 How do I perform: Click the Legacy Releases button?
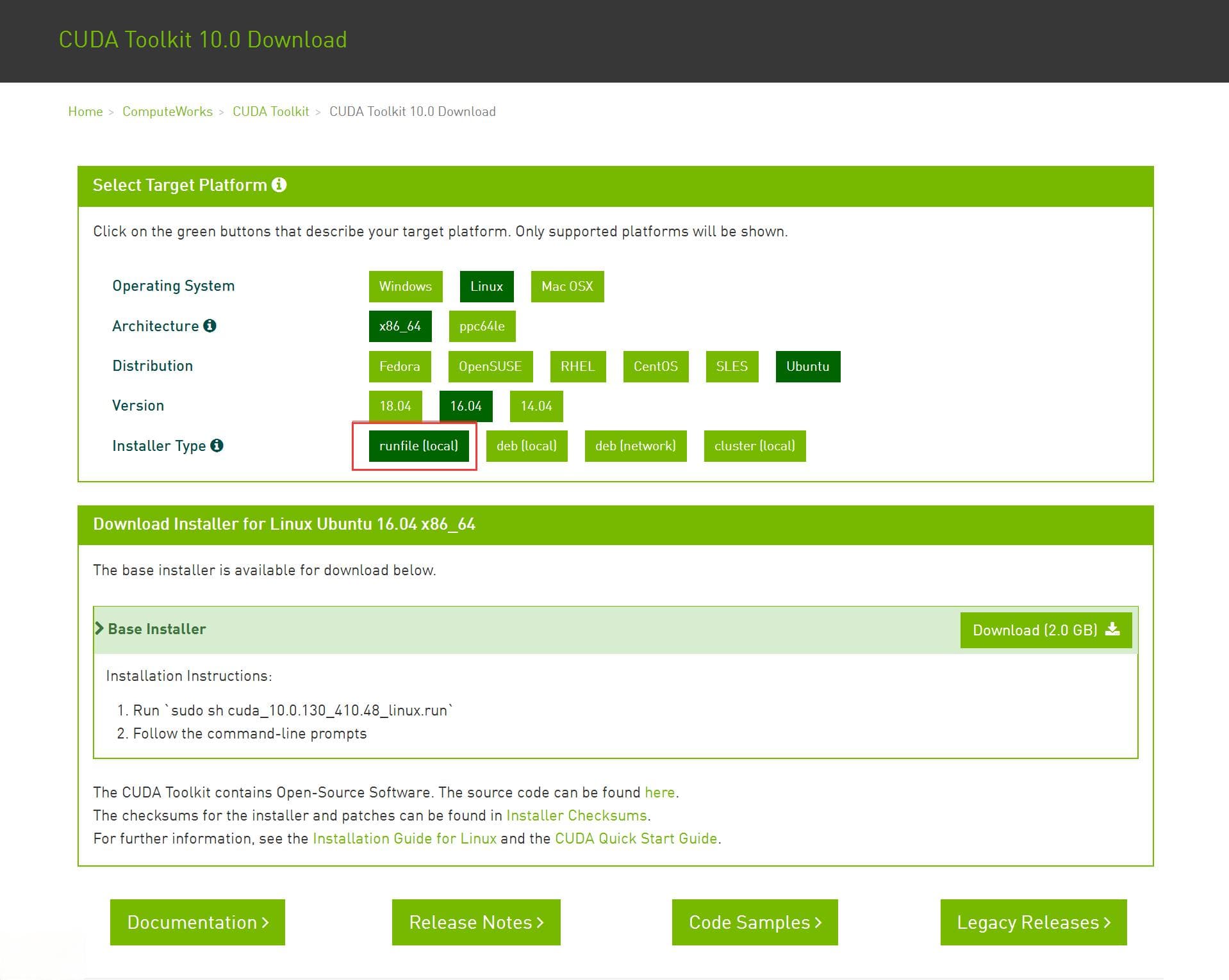1034,922
